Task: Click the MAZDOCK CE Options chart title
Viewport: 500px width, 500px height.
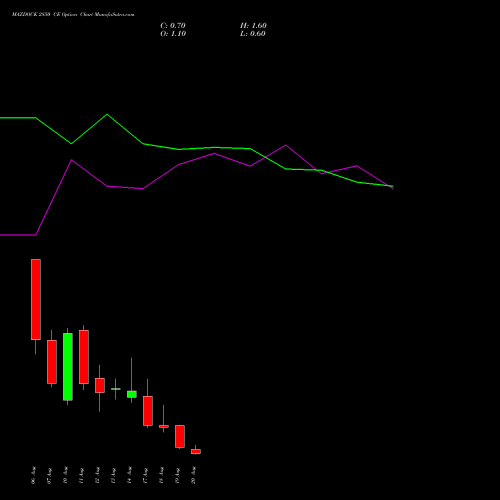Action: pyautogui.click(x=73, y=15)
